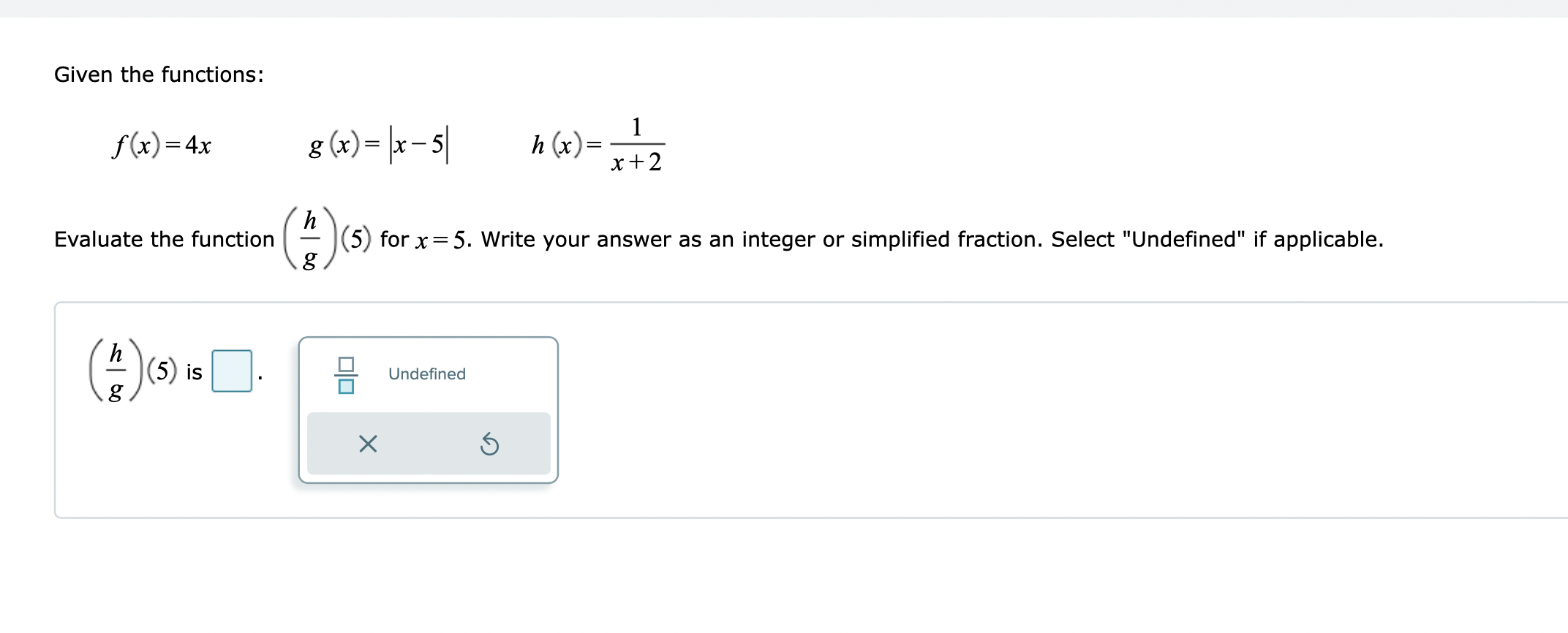Toggle the Undefined answer choice
Image resolution: width=1568 pixels, height=633 pixels.
426,374
